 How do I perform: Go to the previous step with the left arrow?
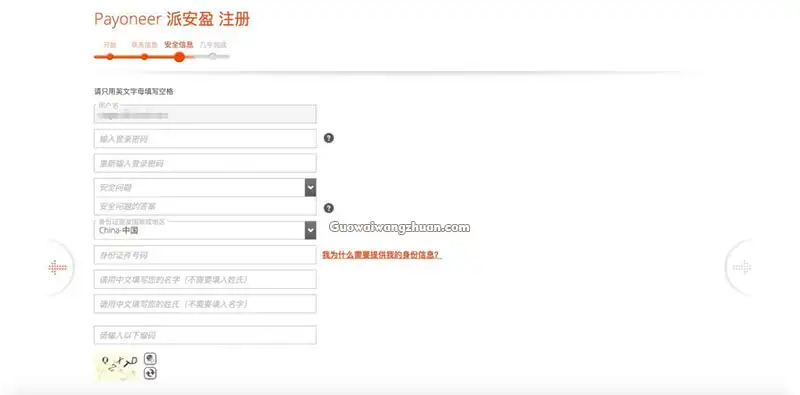(x=57, y=267)
